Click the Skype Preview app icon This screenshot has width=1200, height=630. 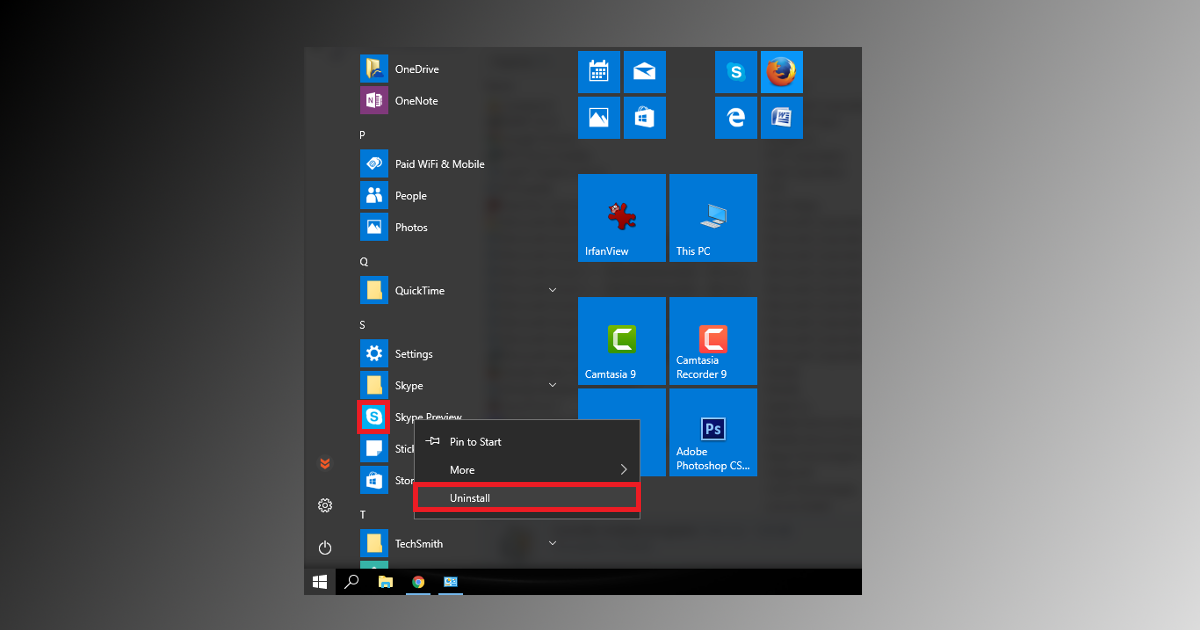click(x=374, y=417)
